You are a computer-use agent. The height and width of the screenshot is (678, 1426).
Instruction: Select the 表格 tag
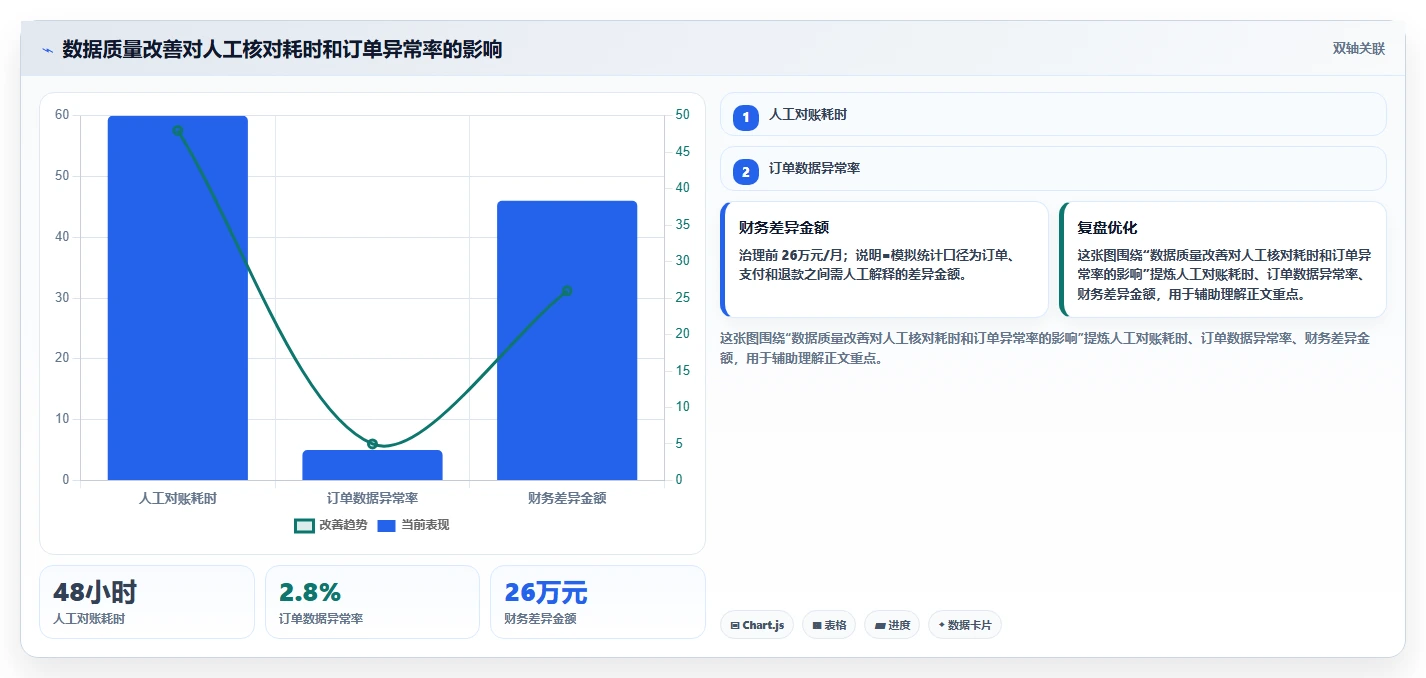(x=829, y=625)
